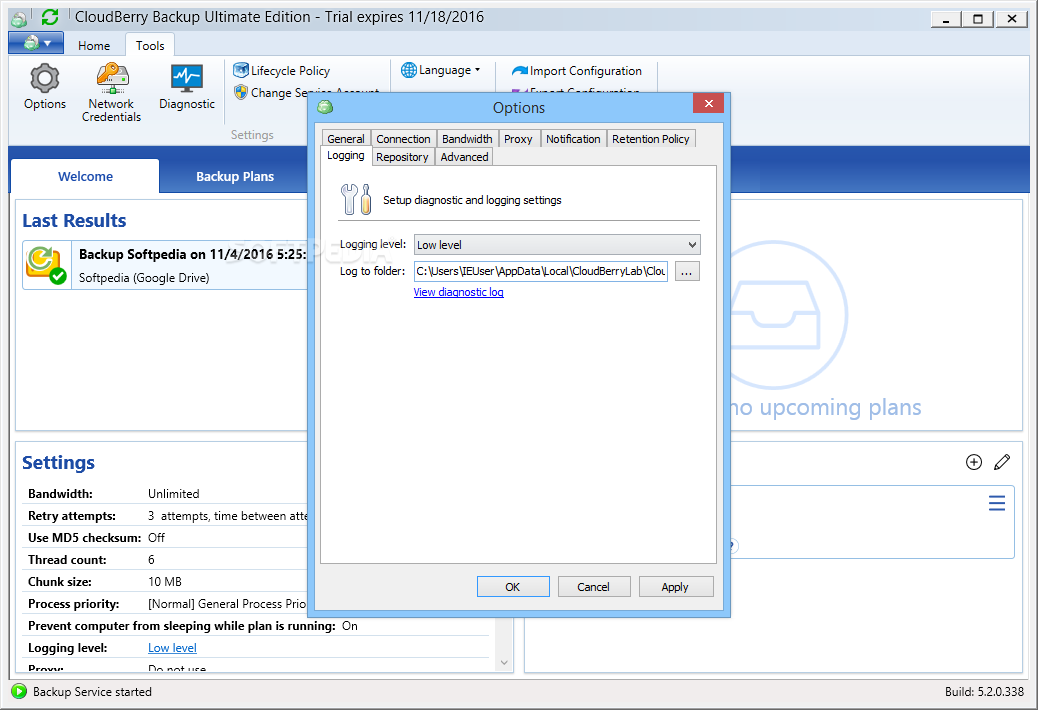1038x710 pixels.
Task: Open the Proxy options tab
Action: 518,139
